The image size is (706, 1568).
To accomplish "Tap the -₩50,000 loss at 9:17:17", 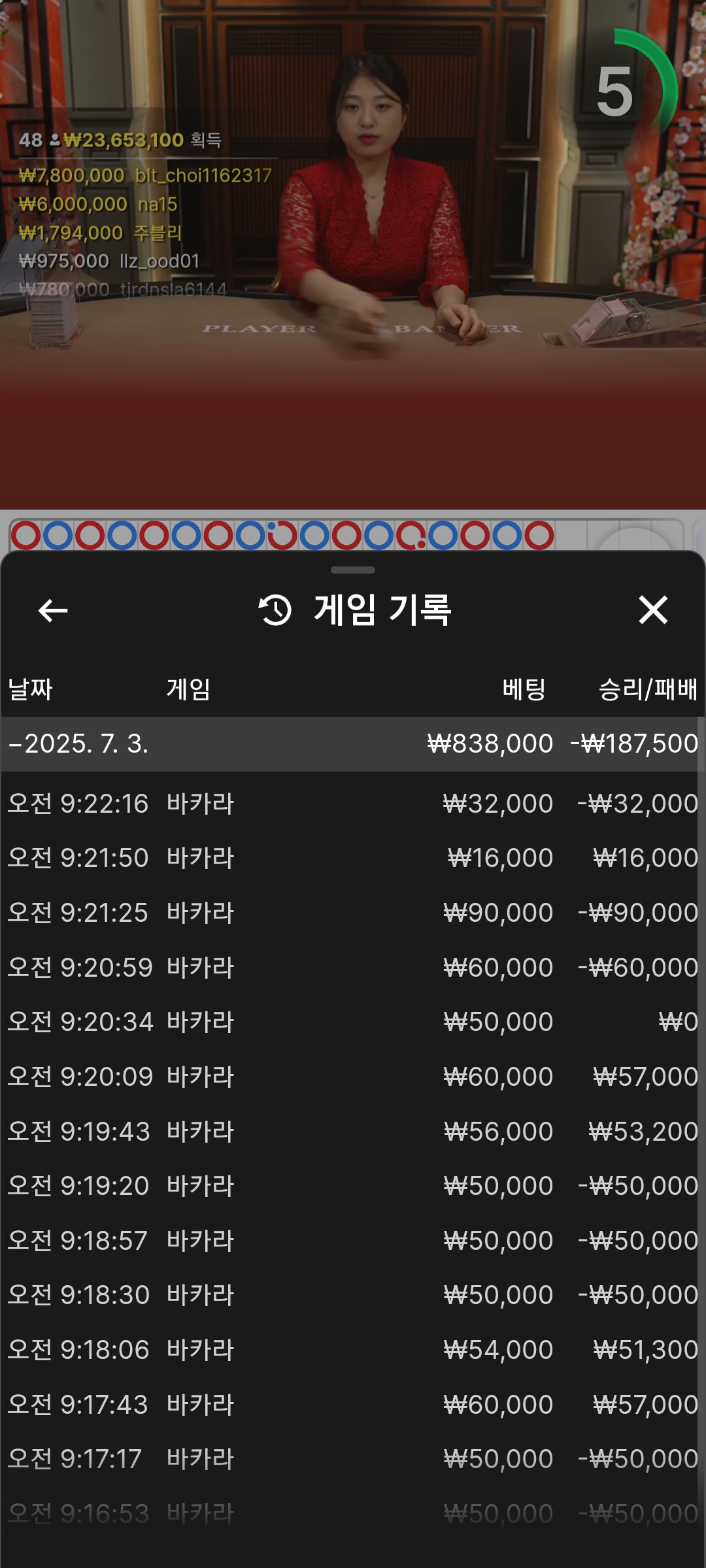I will [x=638, y=1460].
